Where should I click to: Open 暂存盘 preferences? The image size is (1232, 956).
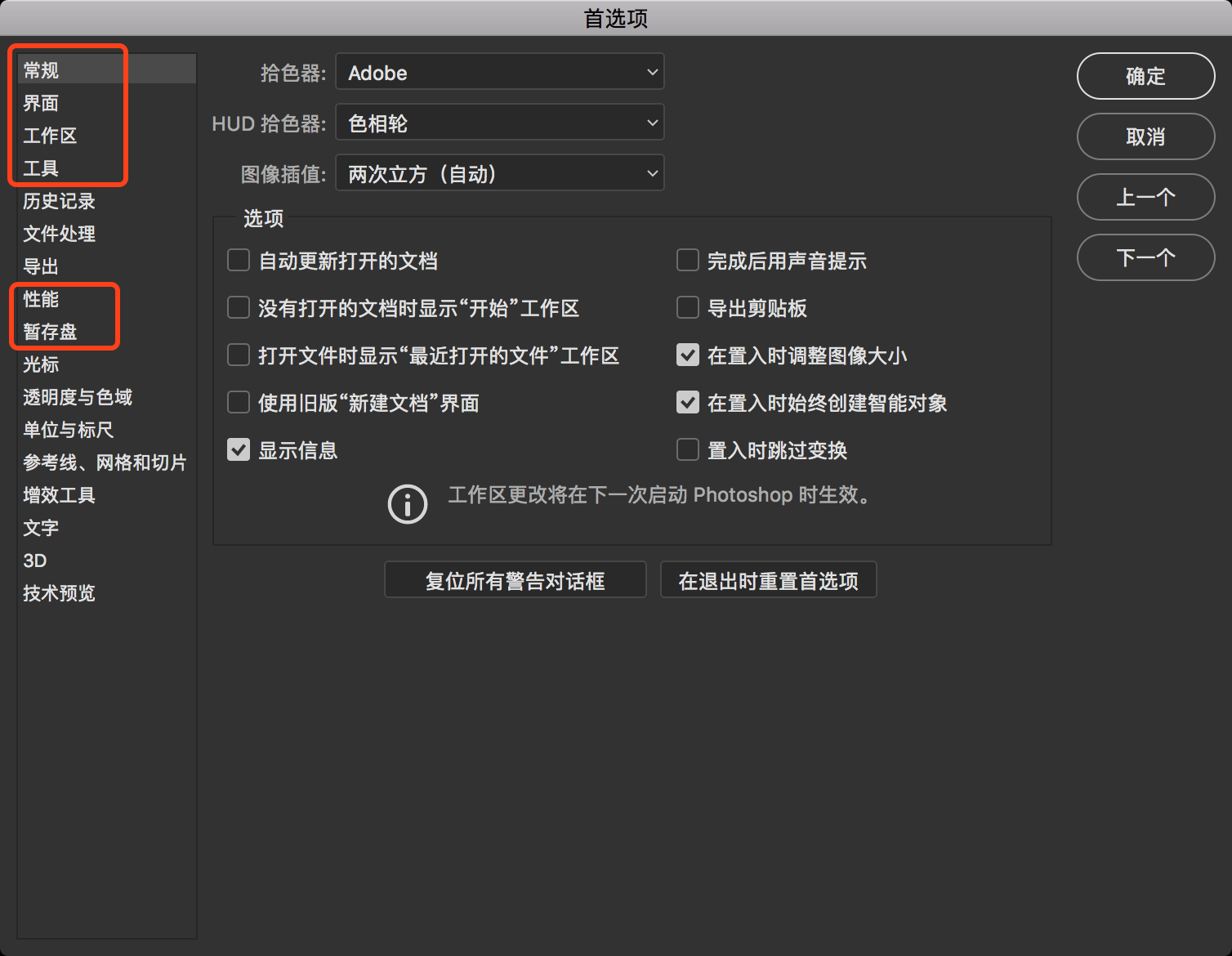(x=107, y=332)
